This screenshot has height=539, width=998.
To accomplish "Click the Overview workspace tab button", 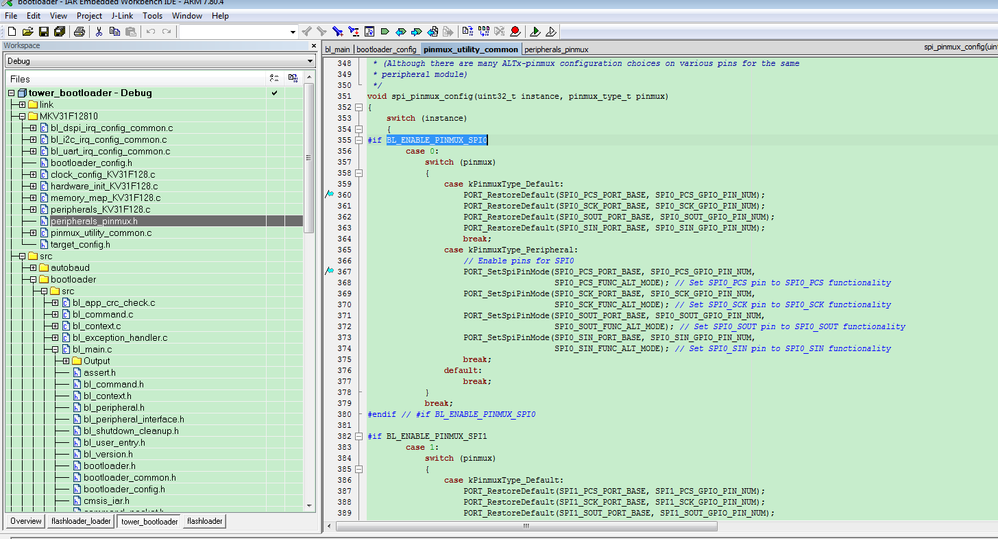I will (25, 521).
